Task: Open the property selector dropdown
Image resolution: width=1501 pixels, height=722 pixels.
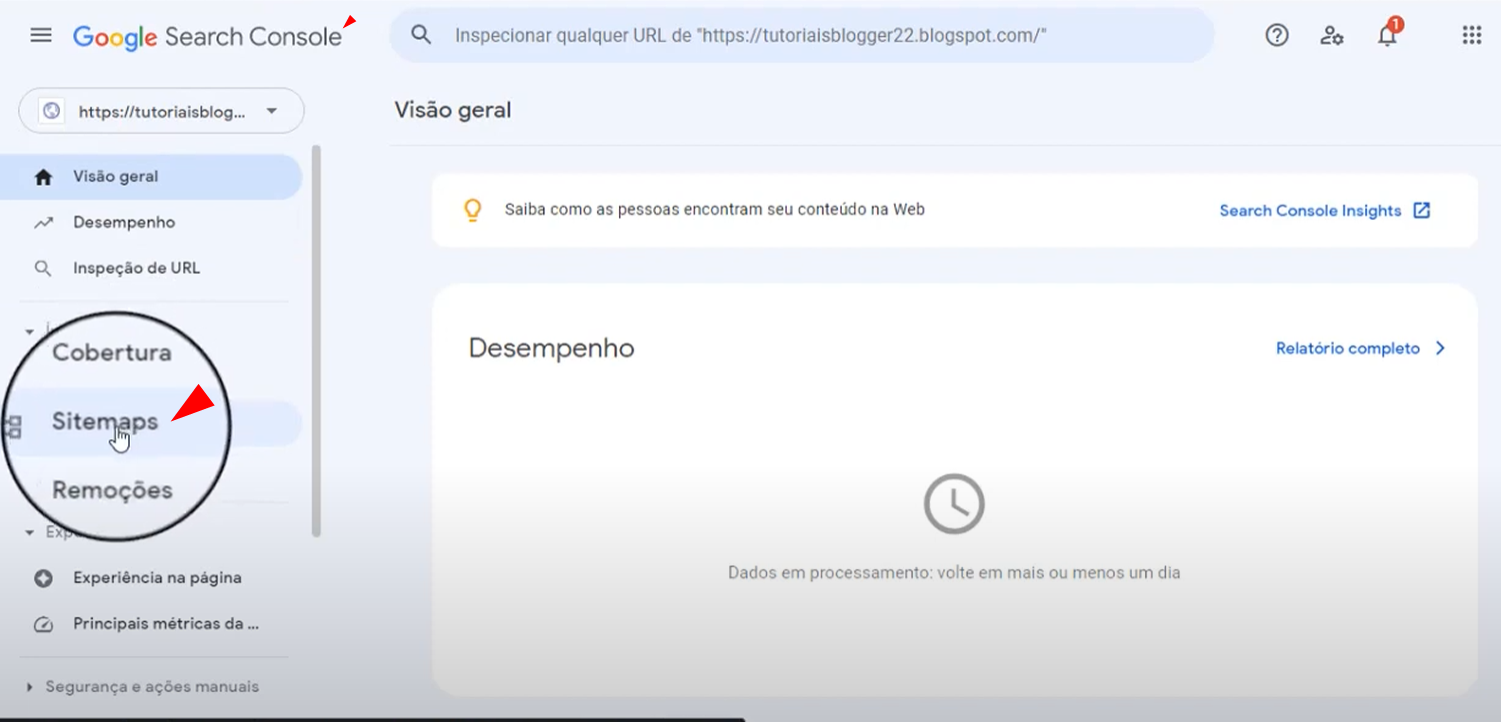Action: click(x=162, y=112)
